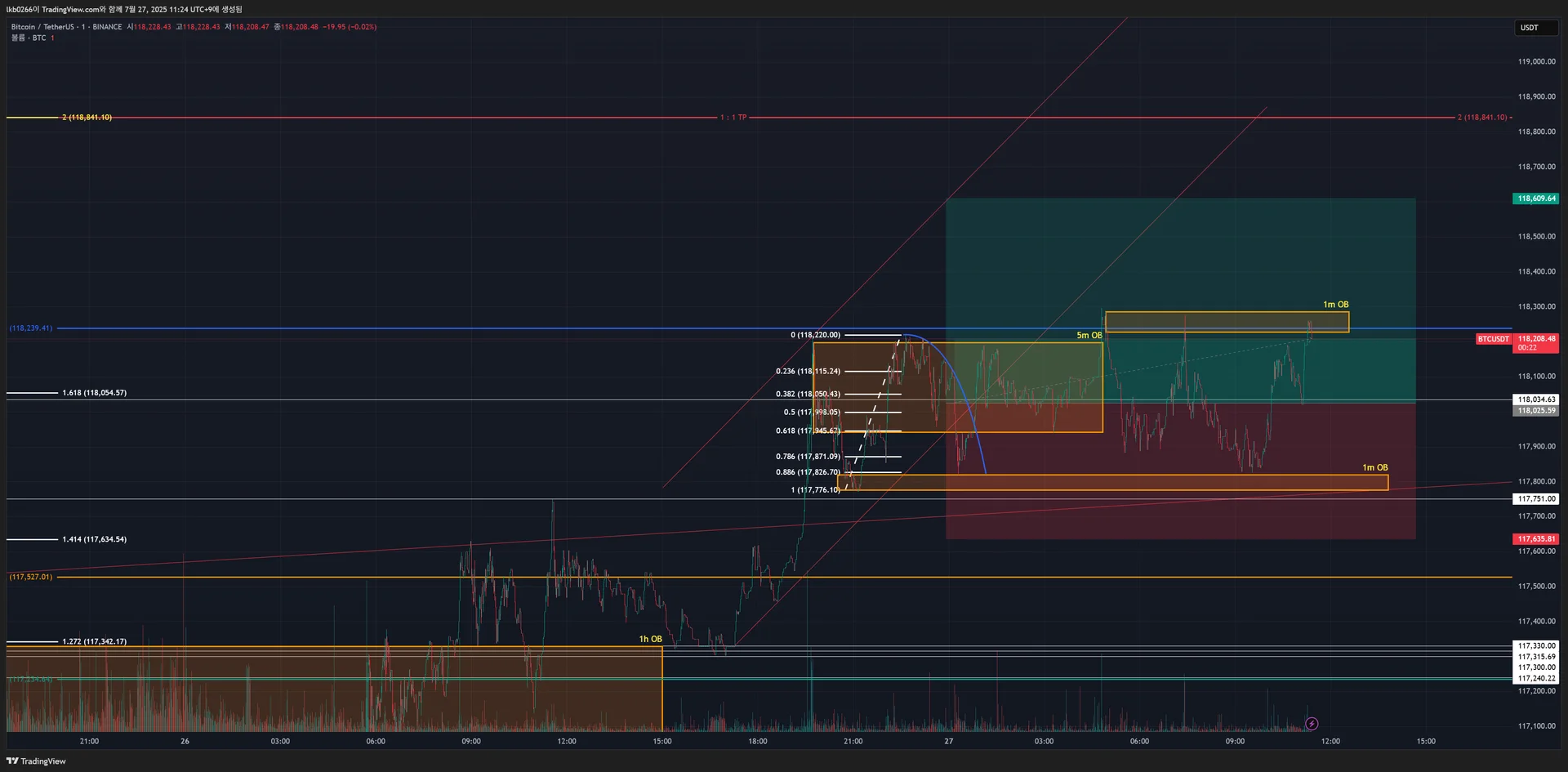The image size is (1568, 772).
Task: Select the 1m OB label on the upper order block
Action: pyautogui.click(x=1335, y=305)
